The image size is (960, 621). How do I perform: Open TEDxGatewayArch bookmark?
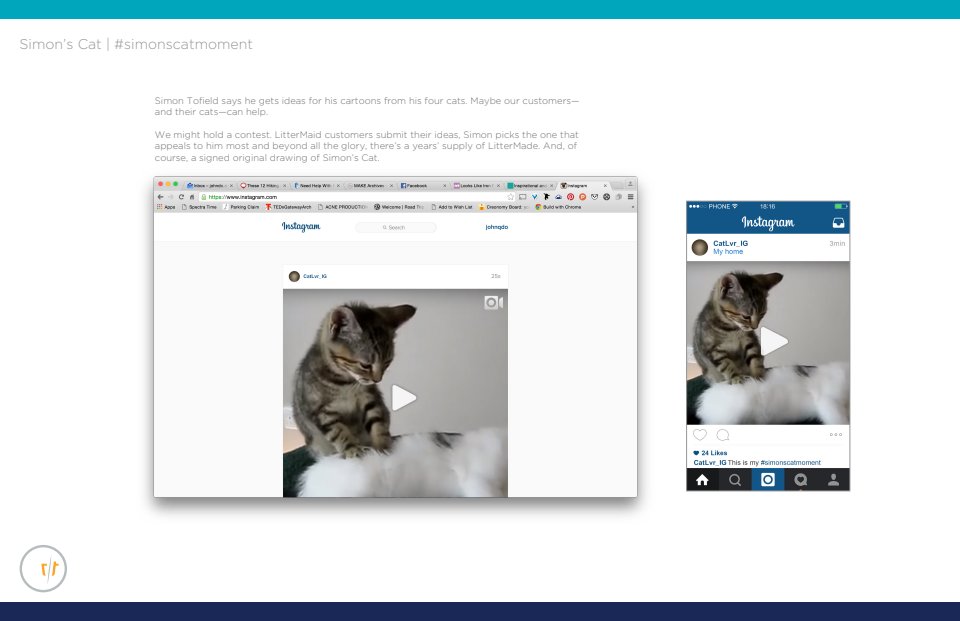click(x=288, y=207)
